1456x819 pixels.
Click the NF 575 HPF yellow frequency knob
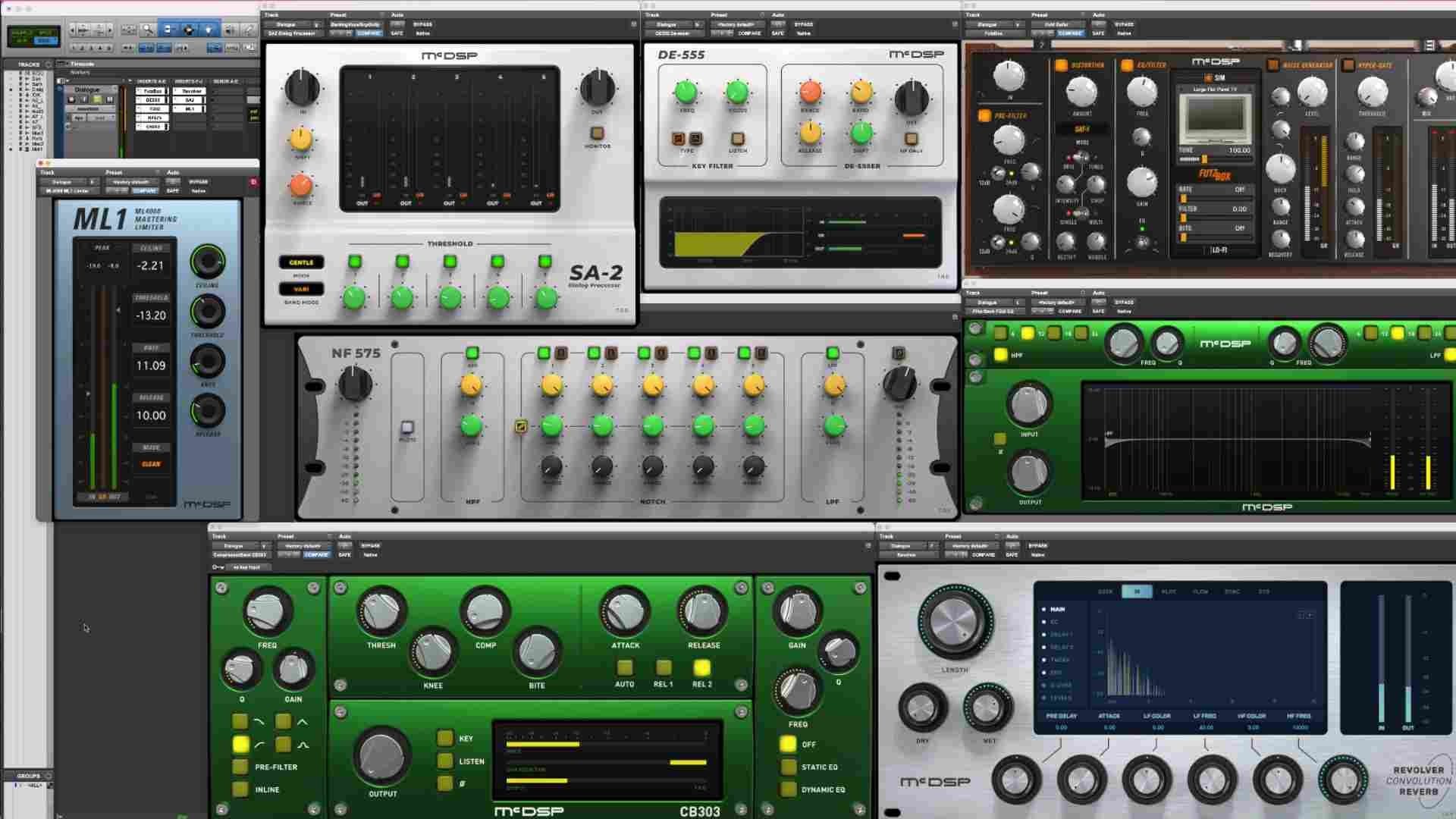pos(472,385)
